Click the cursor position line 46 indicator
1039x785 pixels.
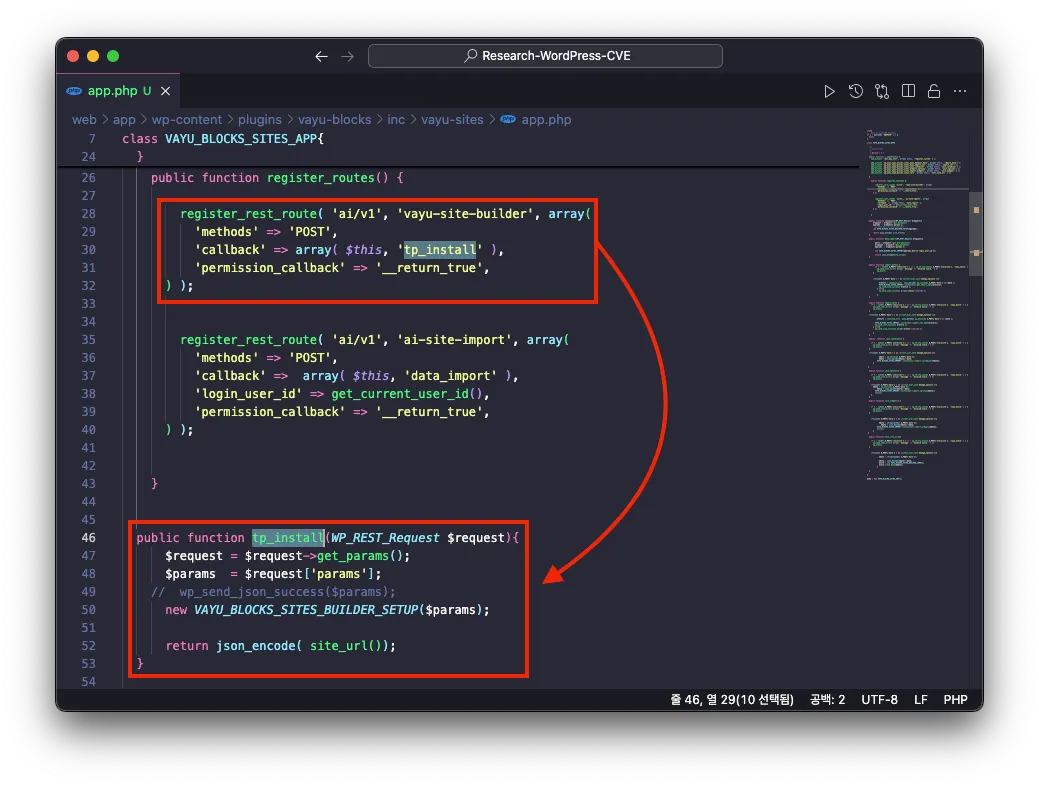click(732, 699)
